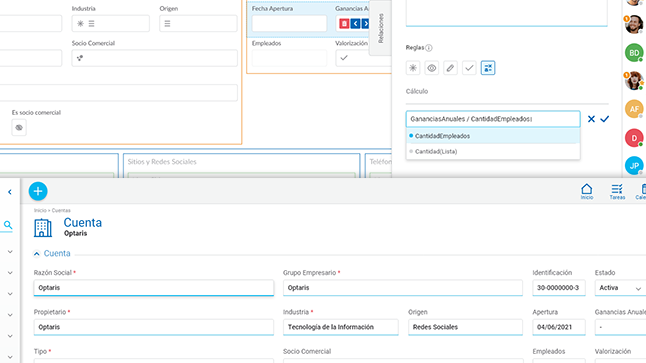
Task: Open the Estado Activa dropdown
Action: tap(620, 288)
